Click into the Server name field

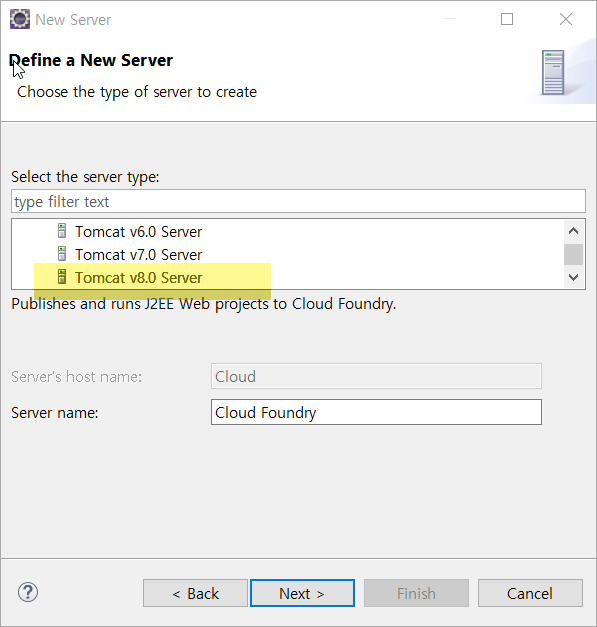click(x=376, y=412)
